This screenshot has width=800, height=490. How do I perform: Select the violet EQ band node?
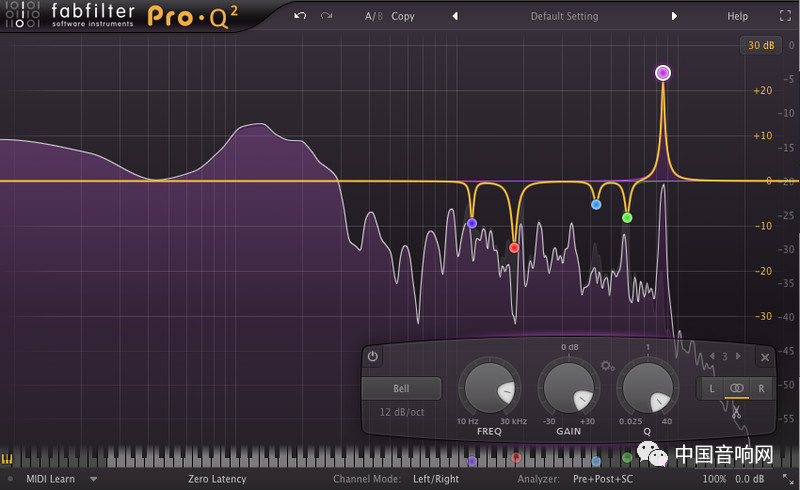tap(472, 223)
